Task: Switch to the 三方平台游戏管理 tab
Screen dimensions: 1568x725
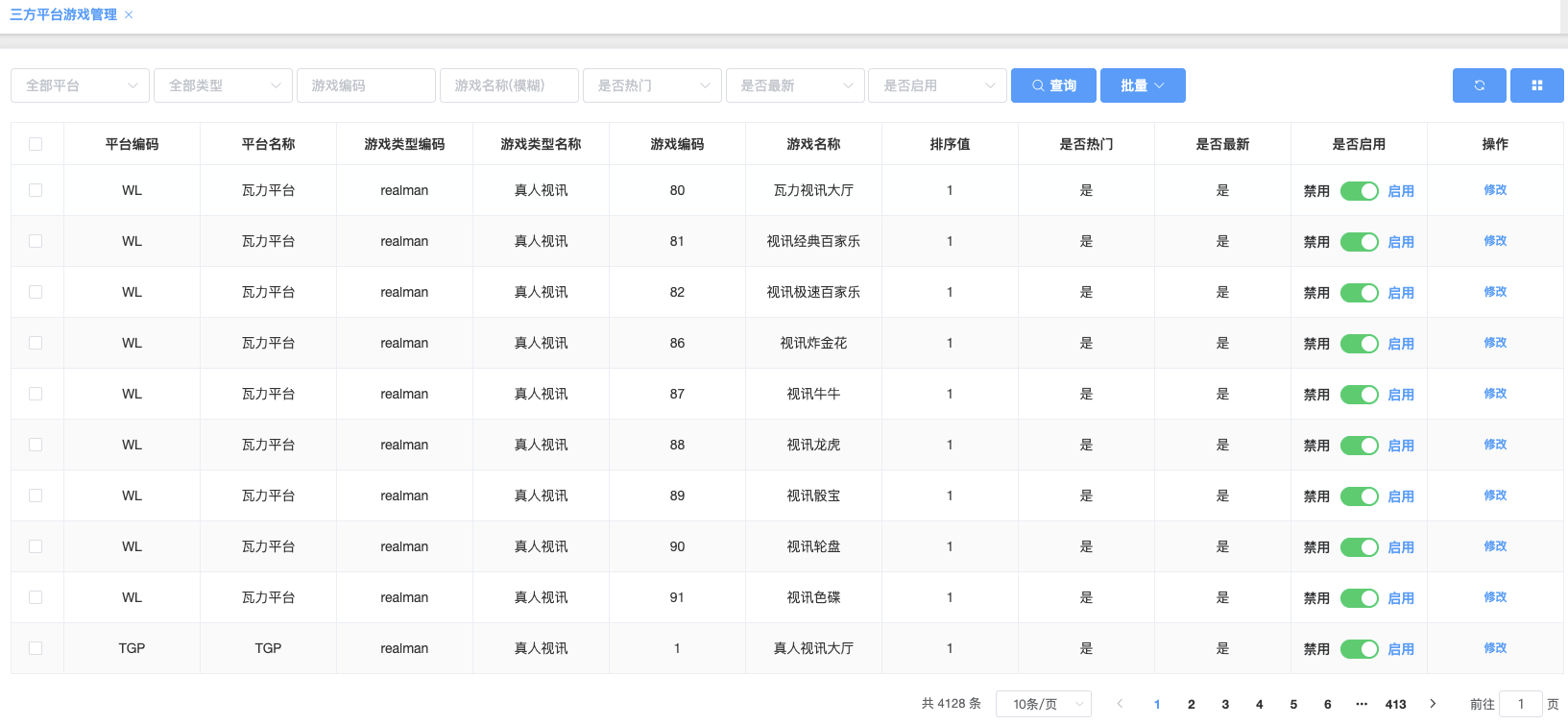Action: tap(63, 15)
